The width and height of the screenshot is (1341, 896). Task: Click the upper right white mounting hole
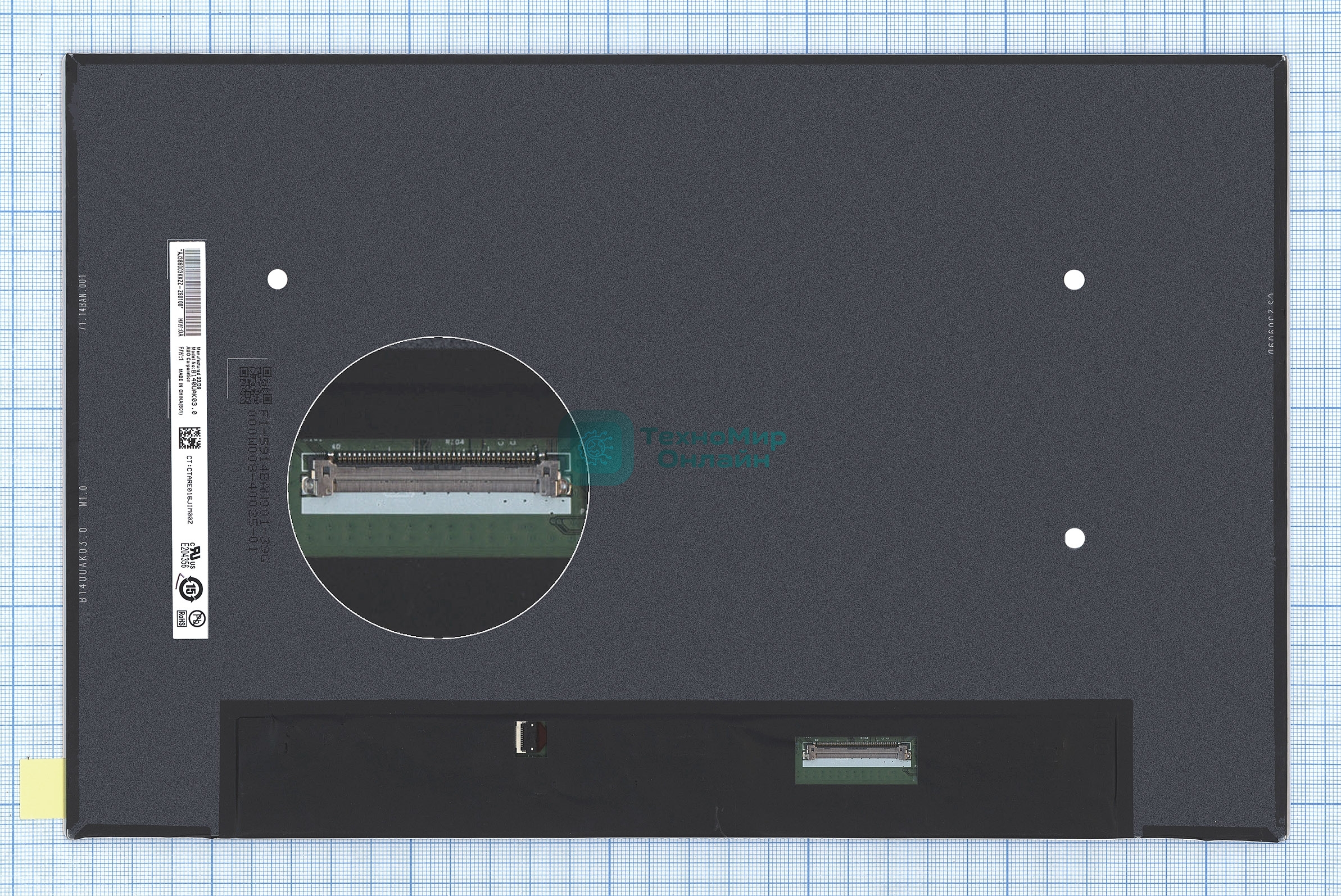[x=1074, y=280]
